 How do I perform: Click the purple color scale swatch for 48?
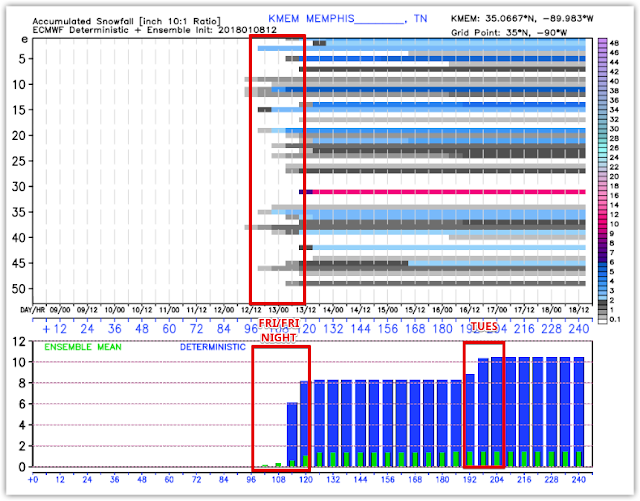point(602,42)
